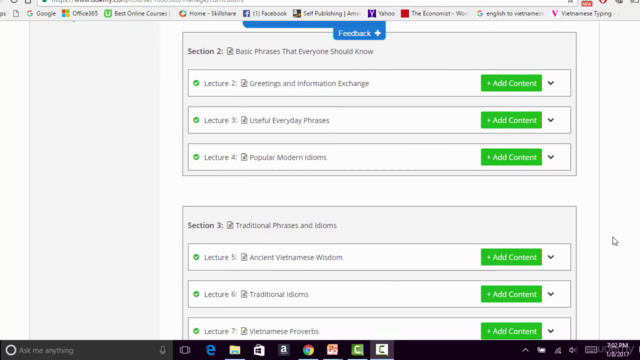Click the green check icon of Lecture 7
The width and height of the screenshot is (640, 360).
(x=196, y=331)
